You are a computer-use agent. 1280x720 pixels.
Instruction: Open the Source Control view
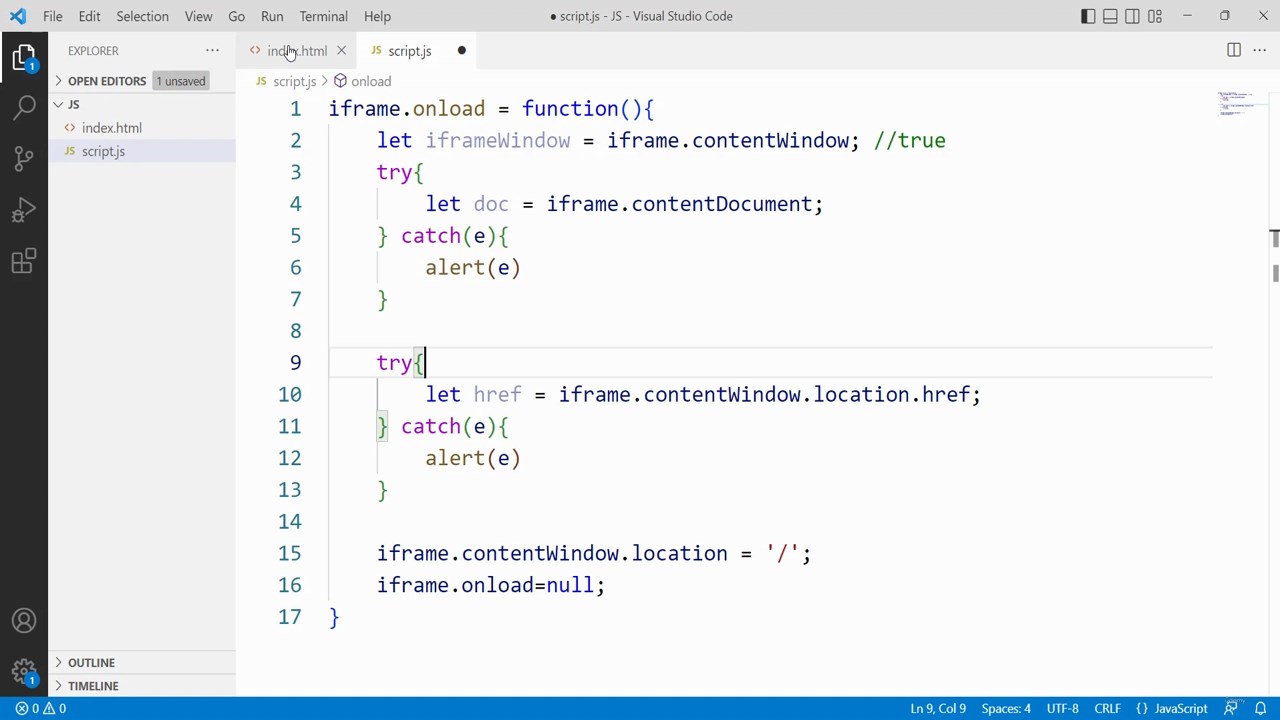[24, 158]
